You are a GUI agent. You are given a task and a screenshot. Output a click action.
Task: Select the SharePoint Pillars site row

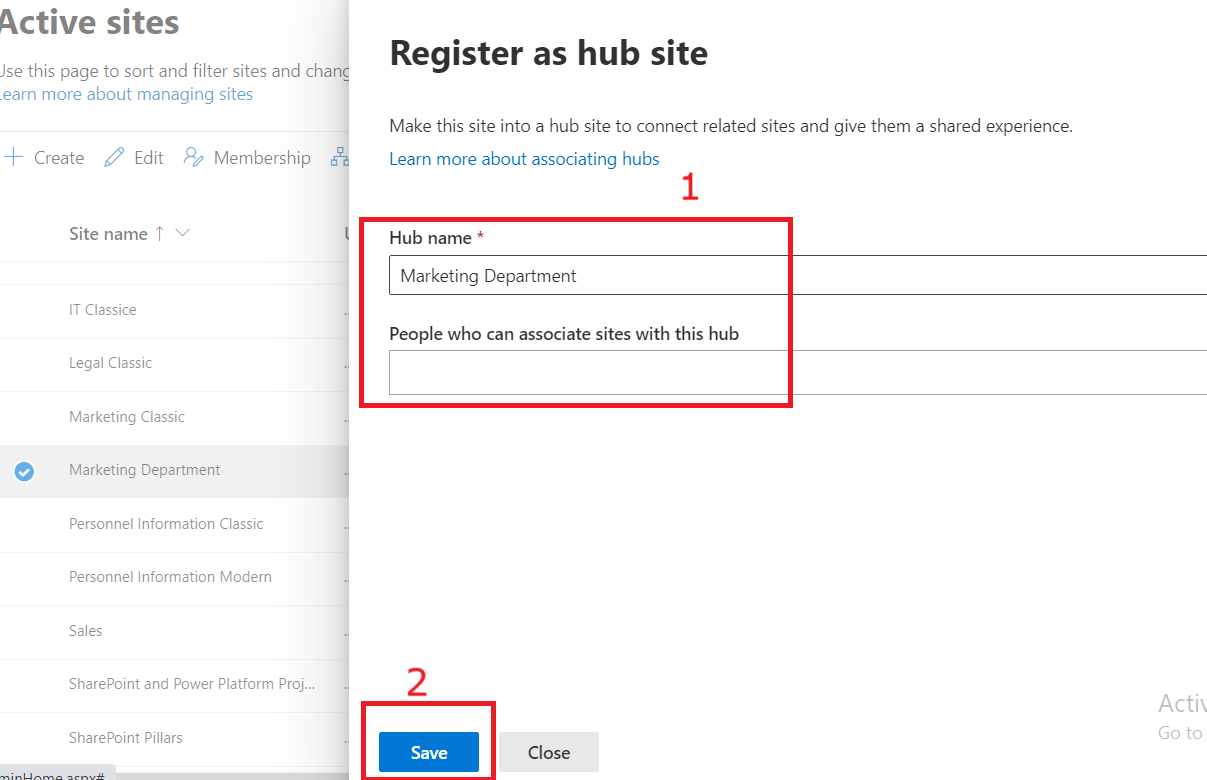[x=126, y=738]
